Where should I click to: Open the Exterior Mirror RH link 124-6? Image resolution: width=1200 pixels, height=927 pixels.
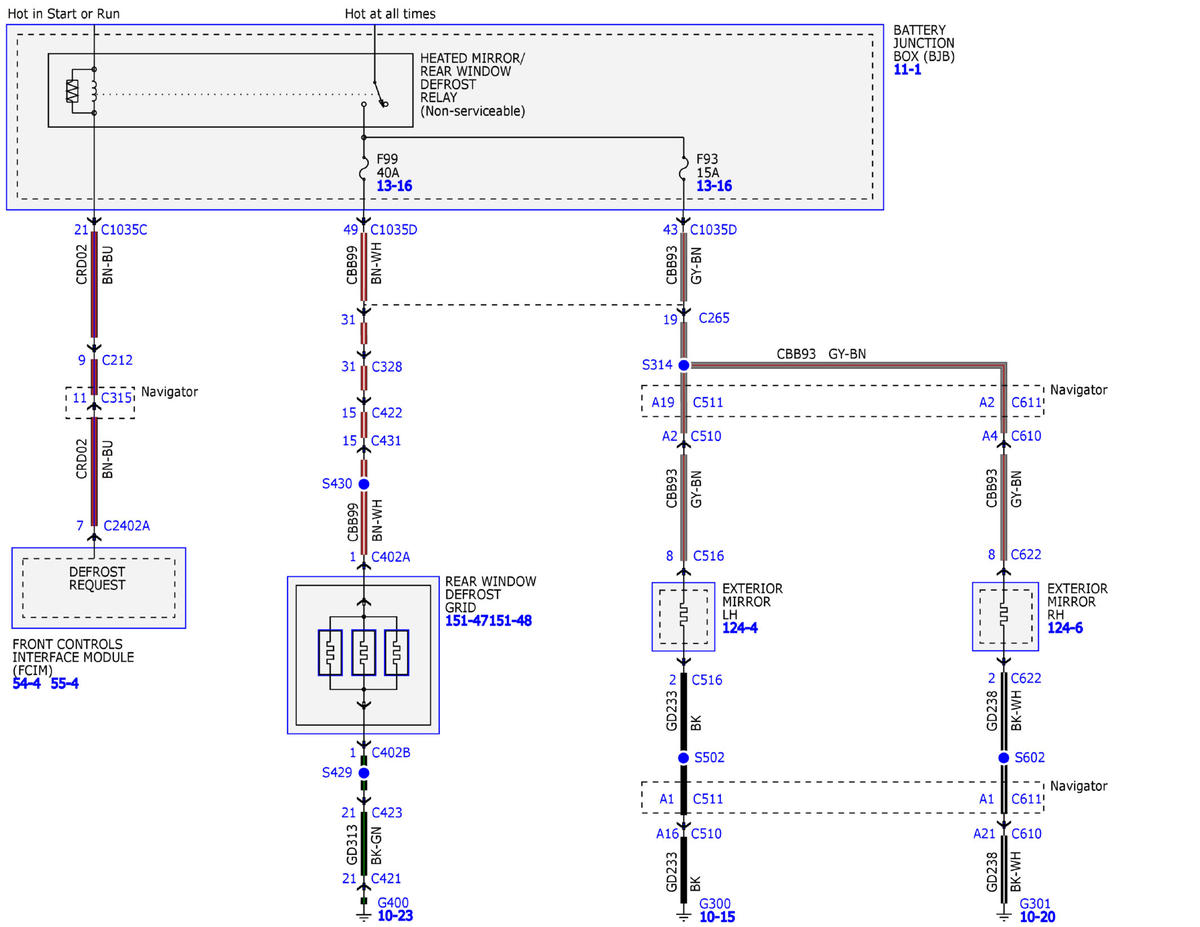1064,628
